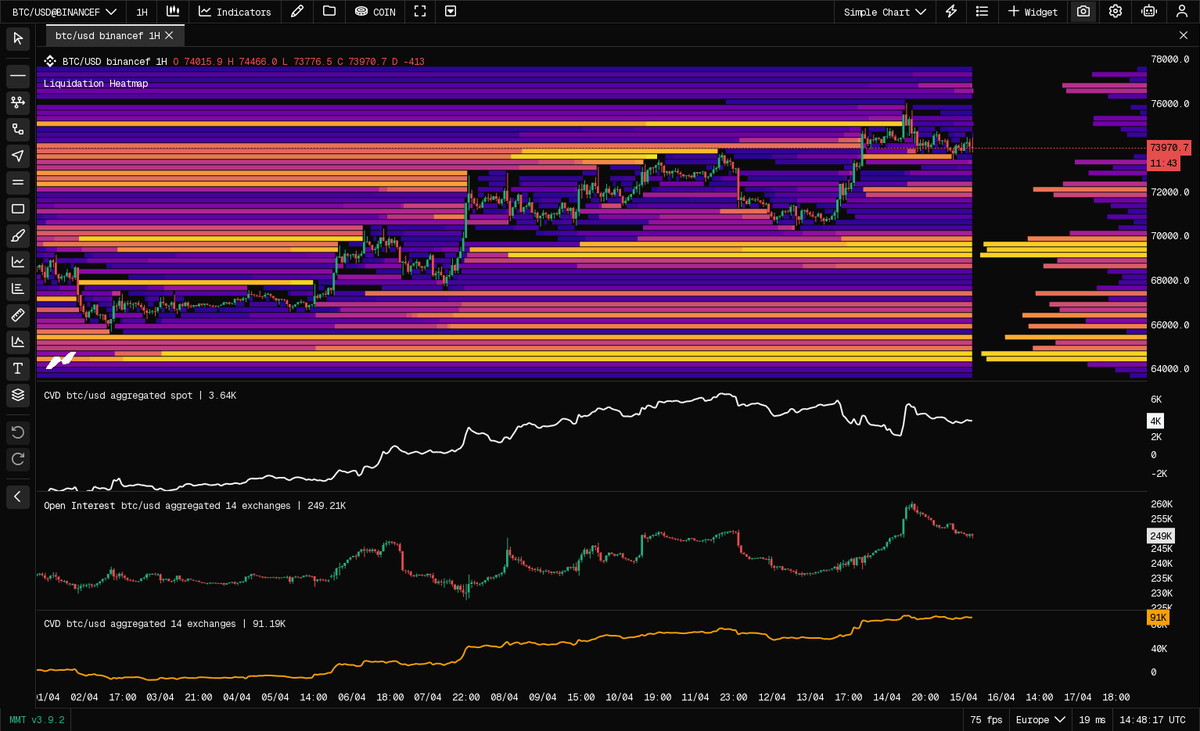
Task: Redo the last drawing action
Action: click(x=17, y=459)
